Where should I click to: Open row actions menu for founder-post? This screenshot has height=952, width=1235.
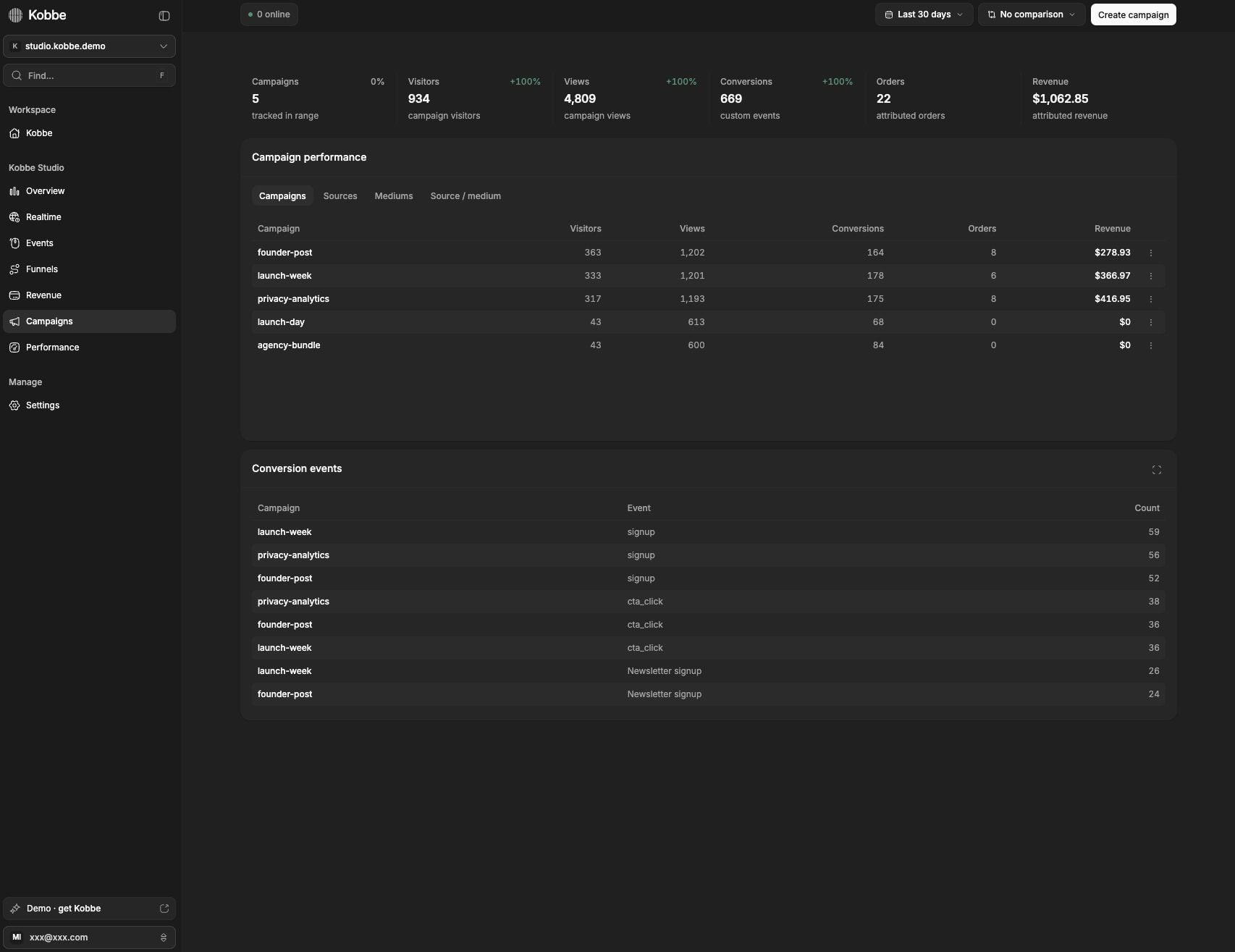1150,253
